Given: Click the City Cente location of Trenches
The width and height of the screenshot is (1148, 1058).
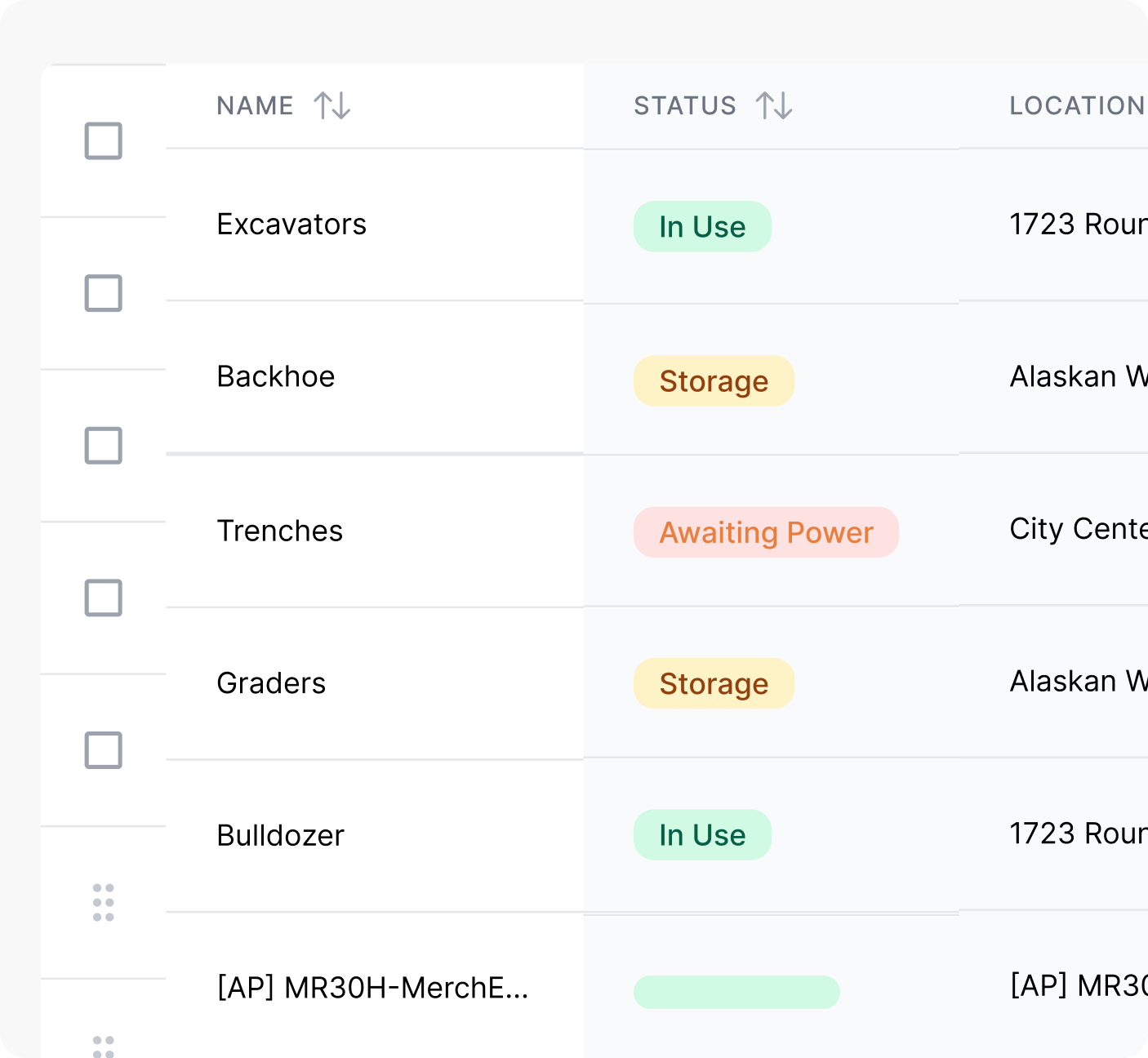Looking at the screenshot, I should pos(1079,529).
